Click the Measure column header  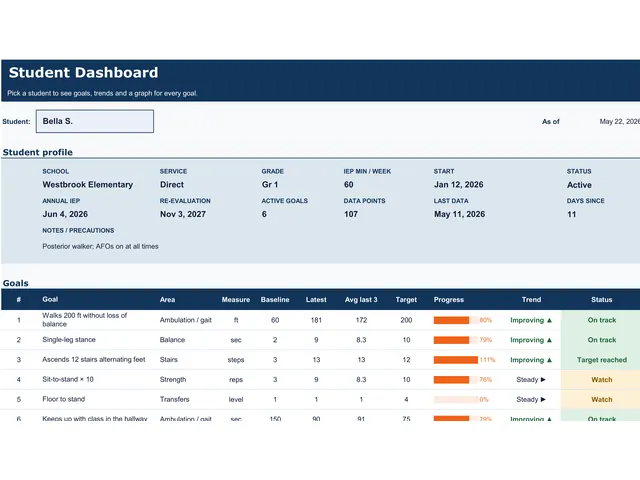click(236, 300)
